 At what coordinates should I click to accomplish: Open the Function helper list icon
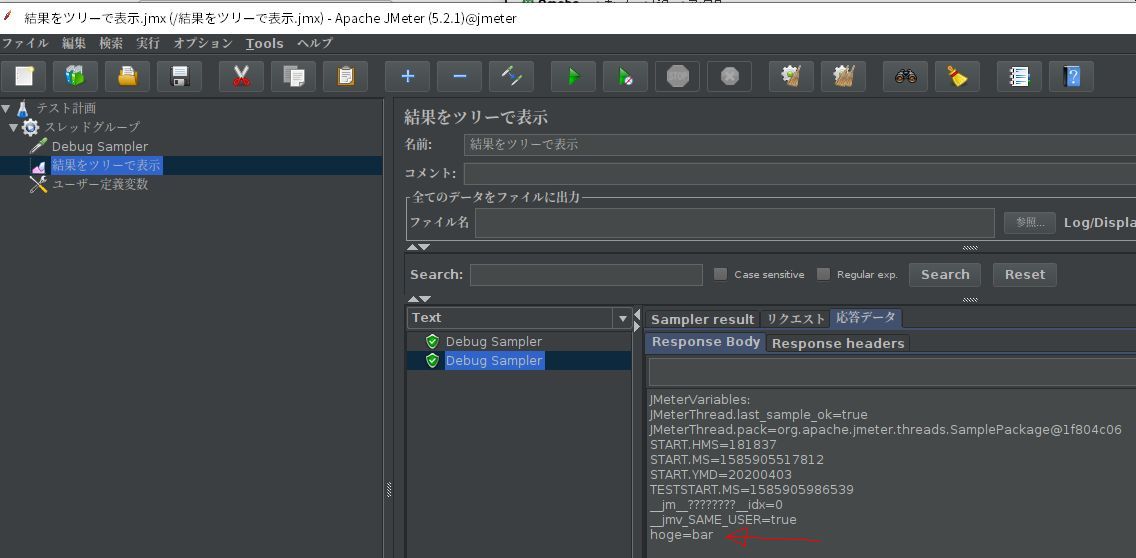1019,76
